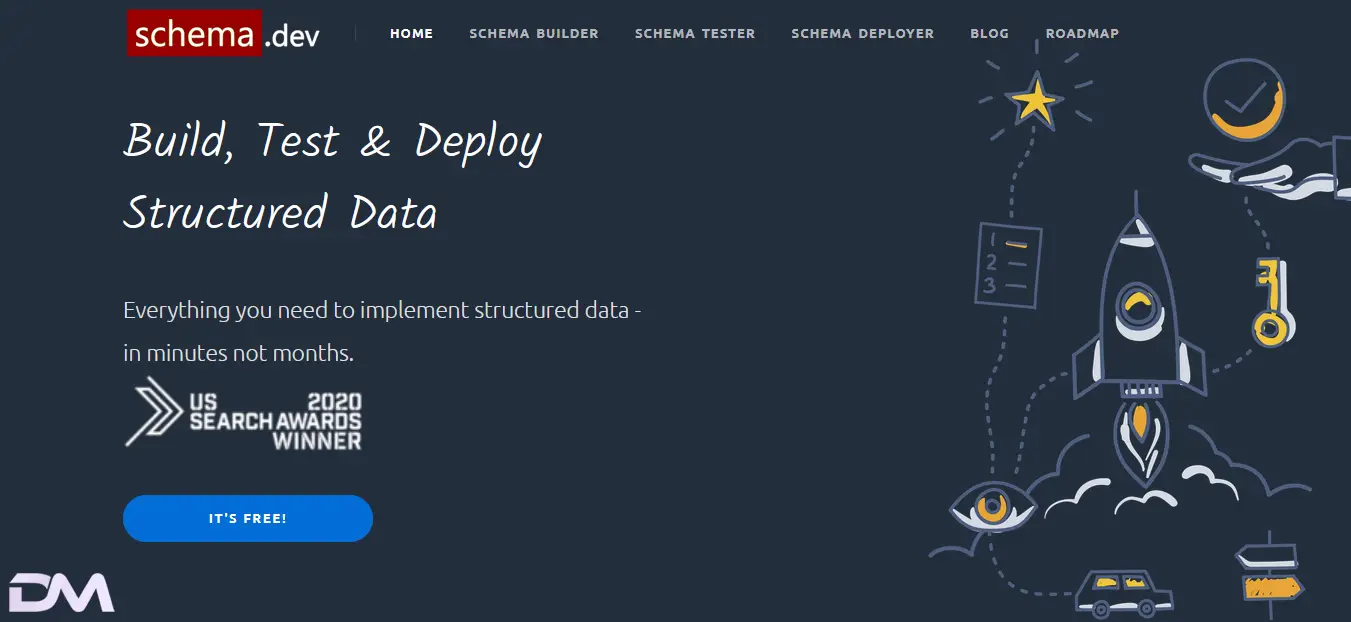The image size is (1351, 622).
Task: Click the schema.dev logo
Action: pos(223,34)
